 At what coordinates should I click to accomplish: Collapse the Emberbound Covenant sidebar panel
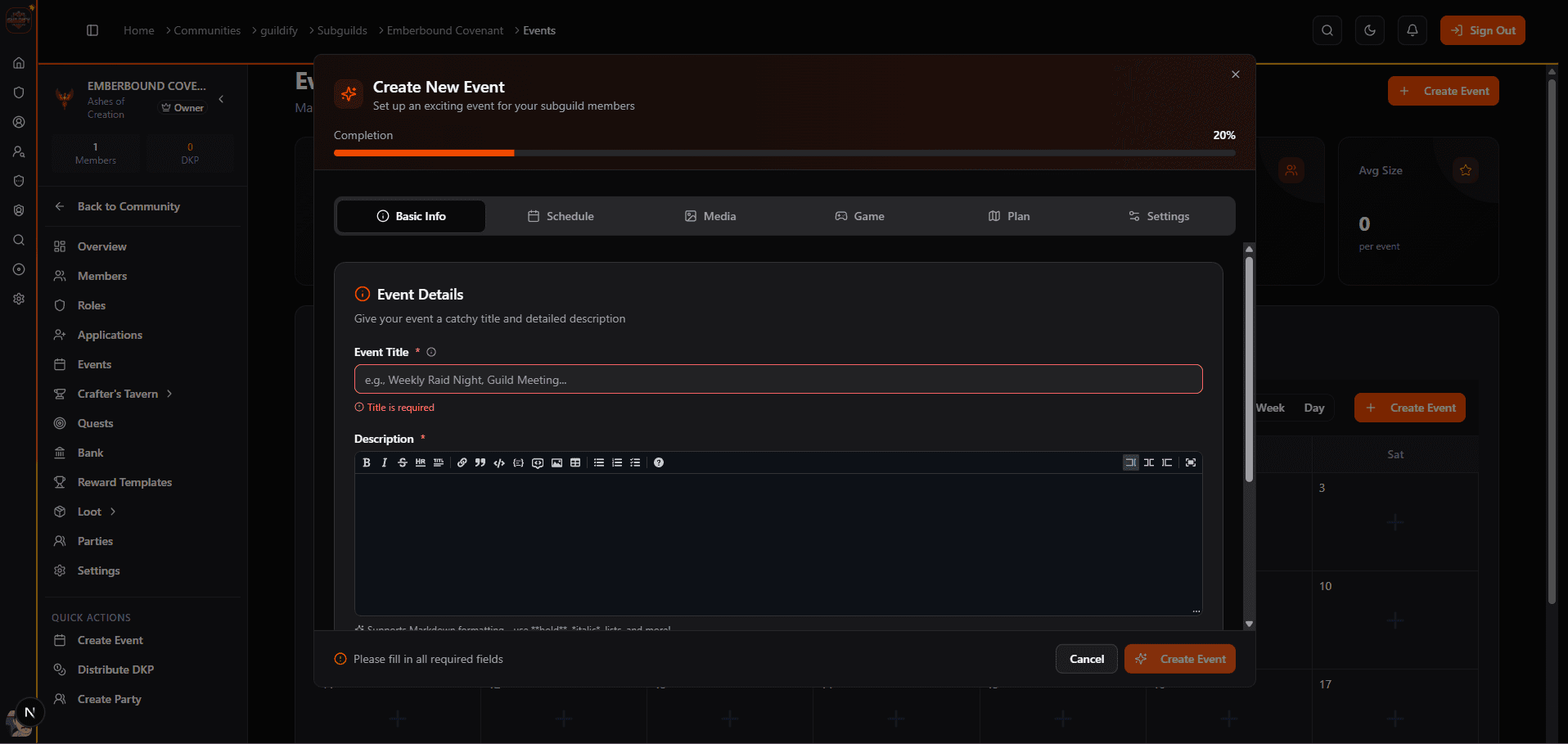[x=220, y=98]
